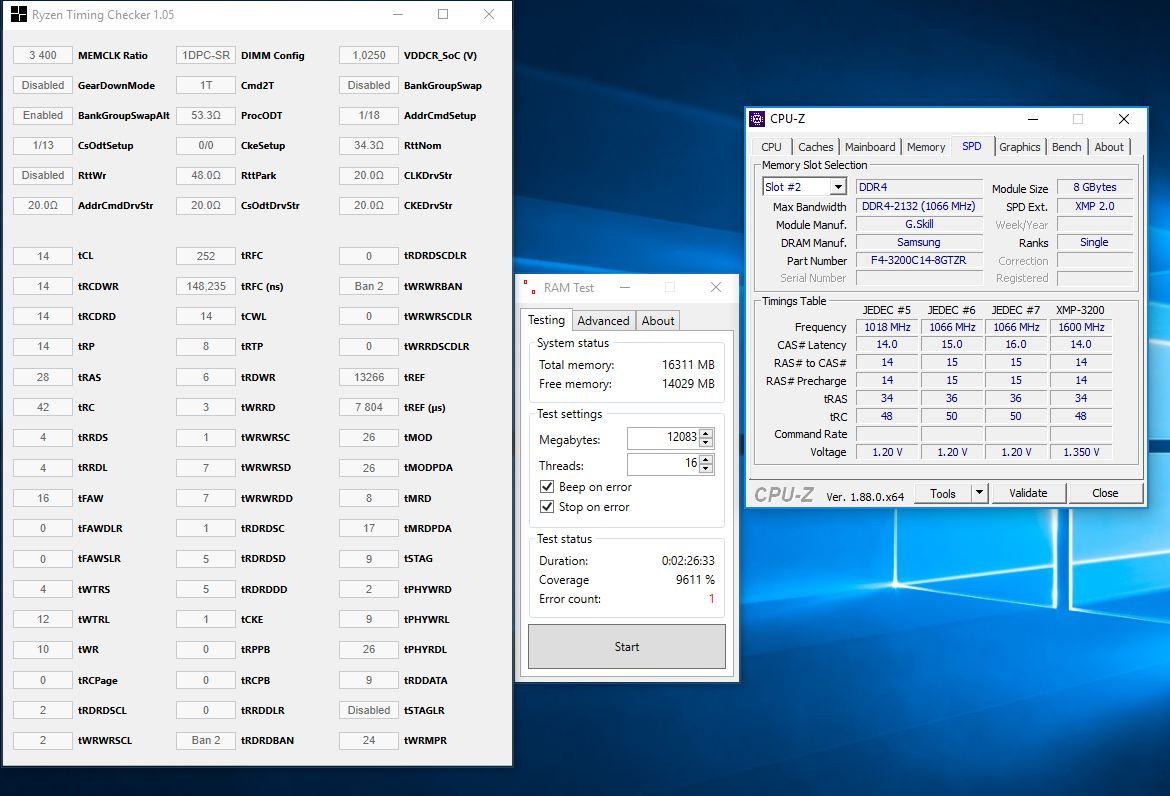The height and width of the screenshot is (796, 1170).
Task: Click the tRFC (ns) value 148,235
Action: tap(206, 286)
